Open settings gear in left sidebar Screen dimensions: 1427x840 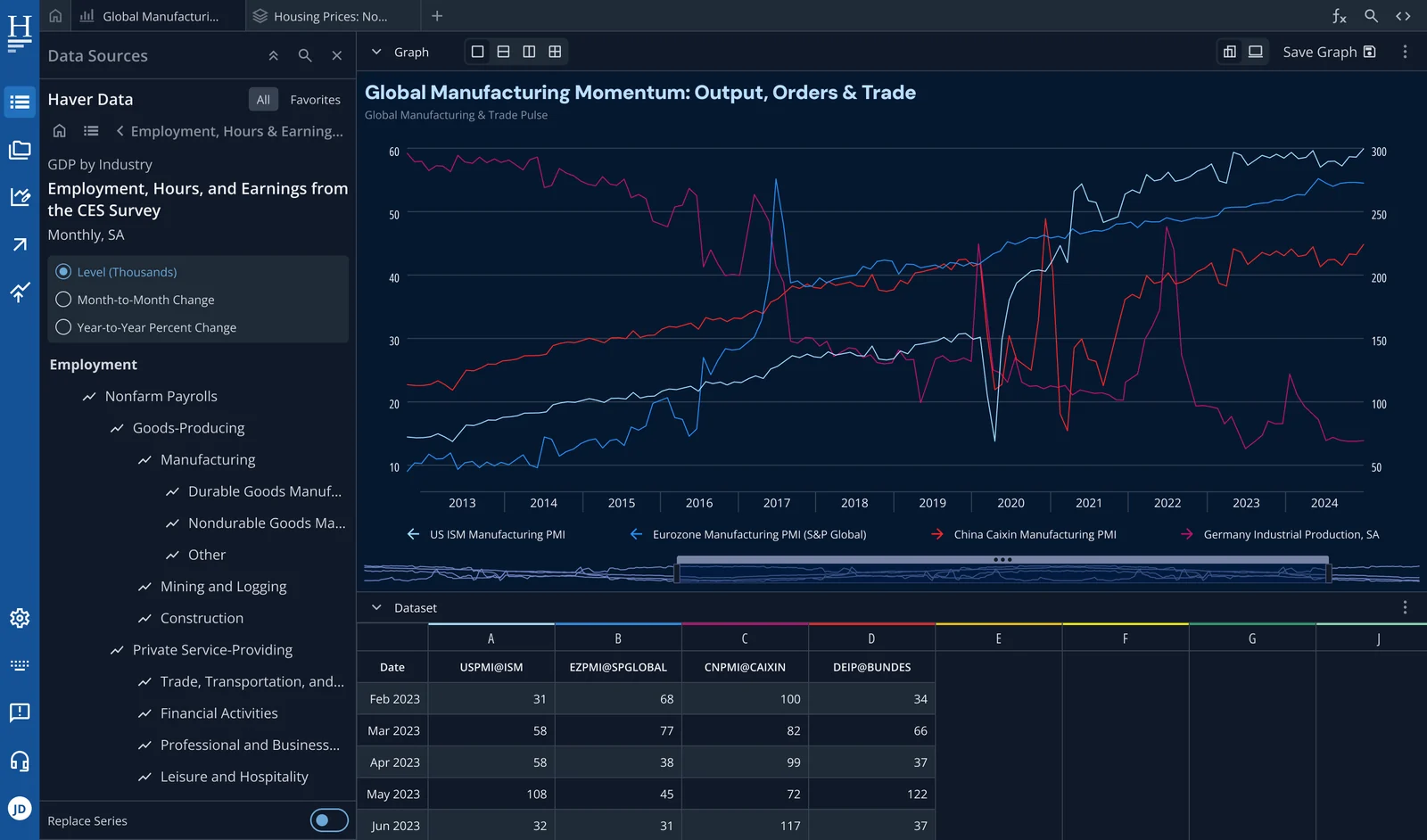point(20,618)
